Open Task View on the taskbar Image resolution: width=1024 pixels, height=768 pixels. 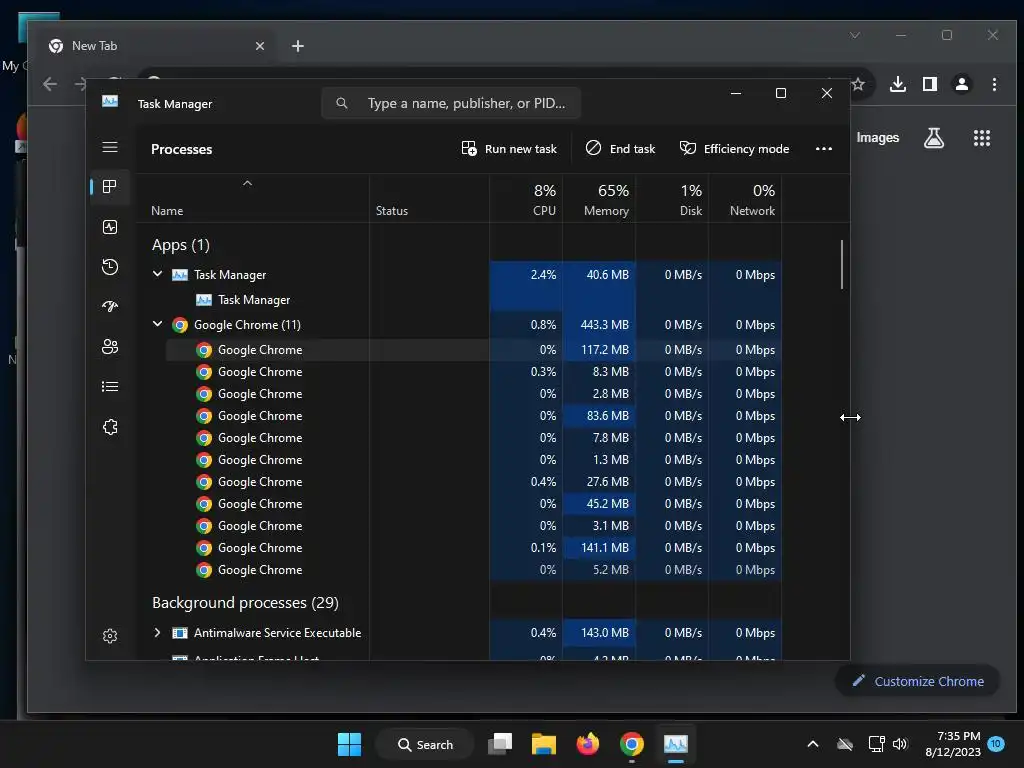coord(500,744)
